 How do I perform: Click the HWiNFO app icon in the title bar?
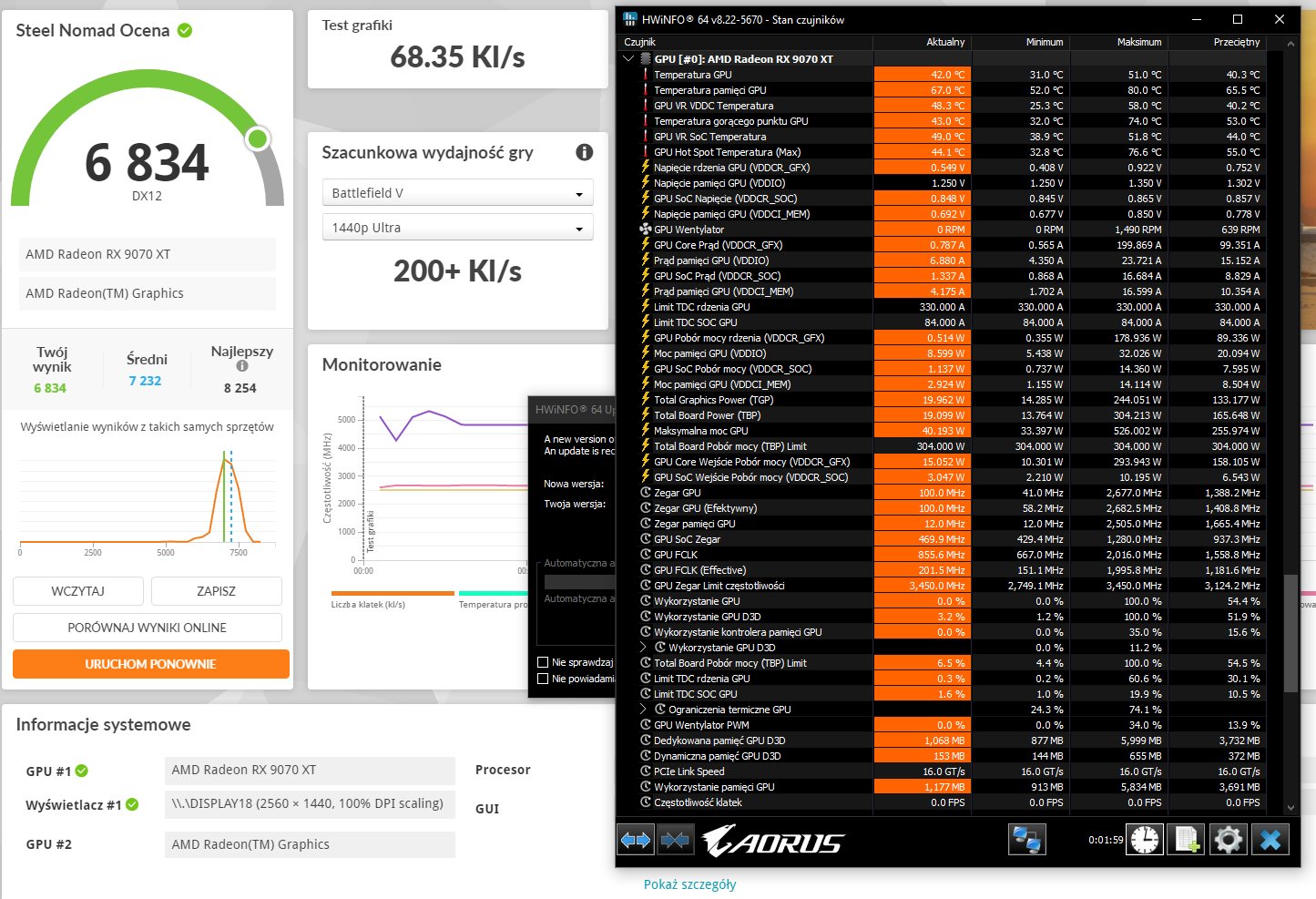(x=630, y=19)
